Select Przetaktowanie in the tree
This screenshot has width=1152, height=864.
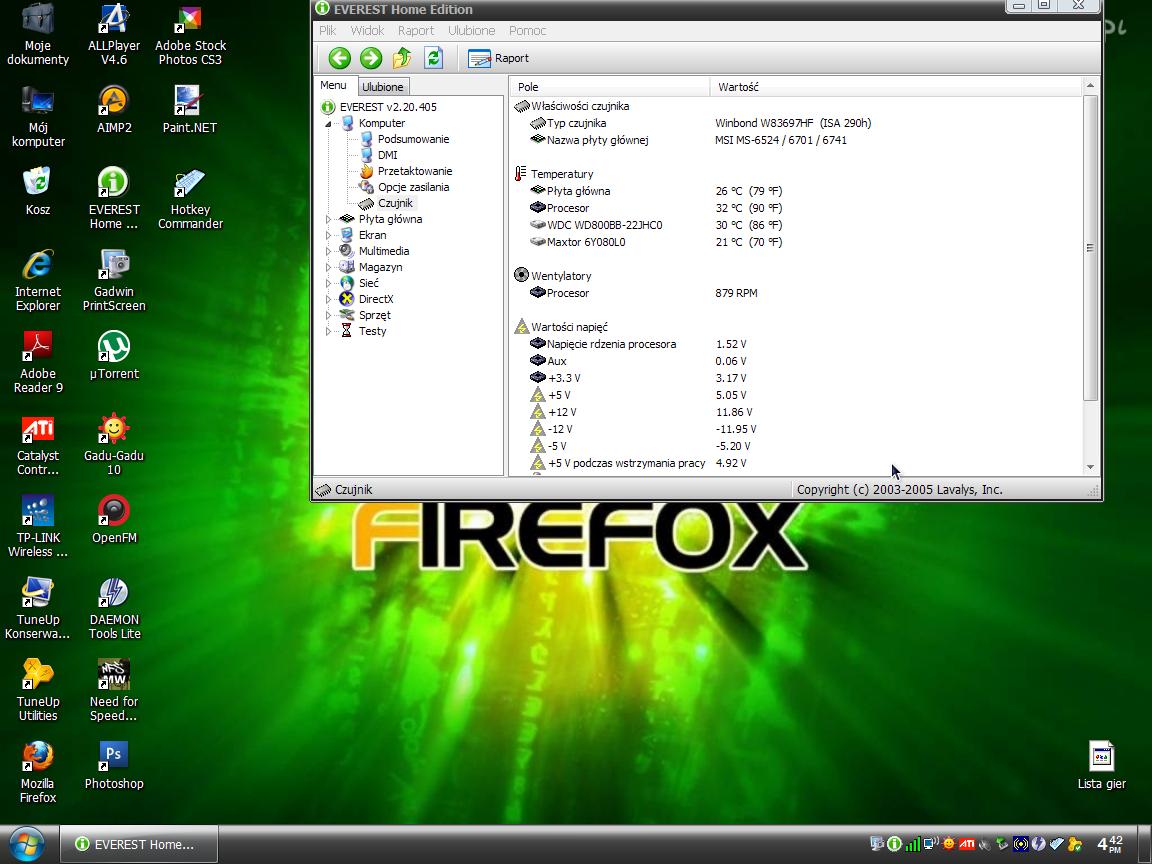414,171
